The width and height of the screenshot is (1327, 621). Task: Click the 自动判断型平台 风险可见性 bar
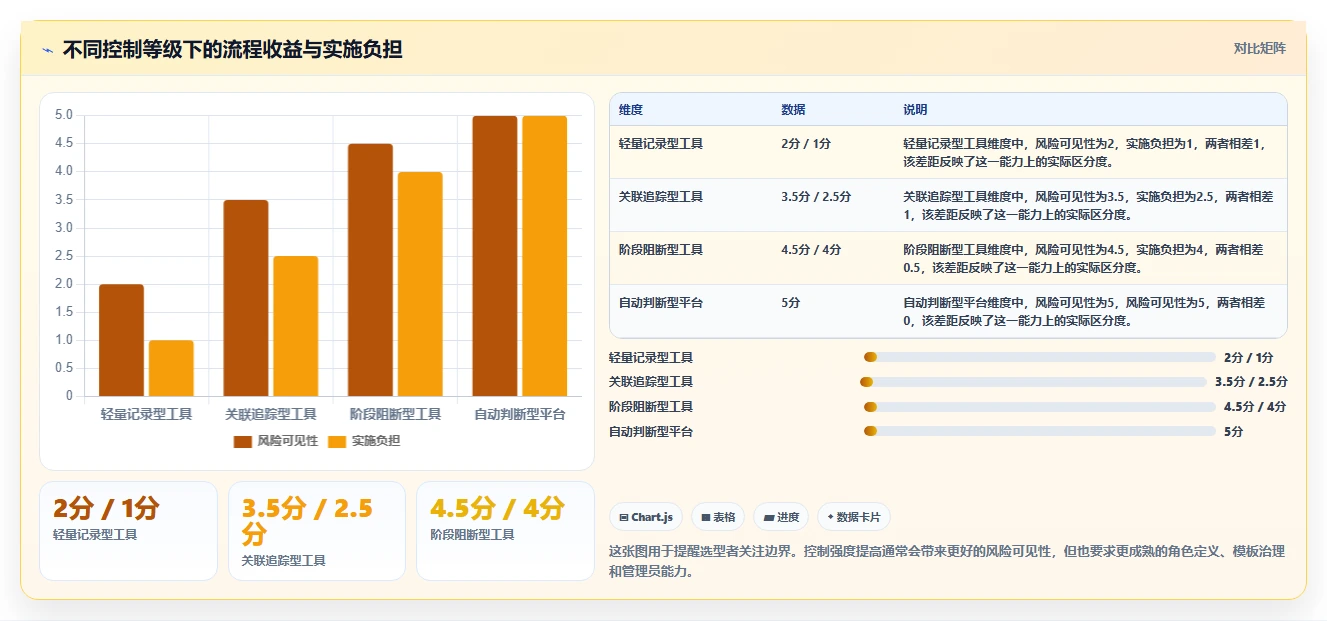pos(495,256)
